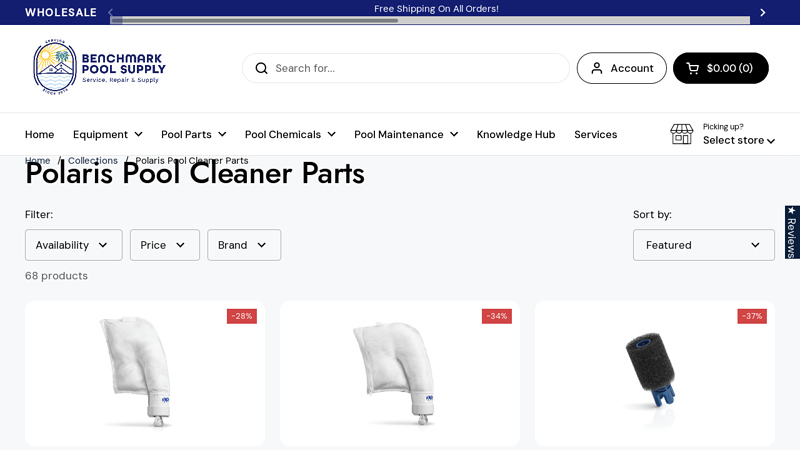Click the store pickup icon
Viewport: 800px width, 450px height.
coord(682,134)
